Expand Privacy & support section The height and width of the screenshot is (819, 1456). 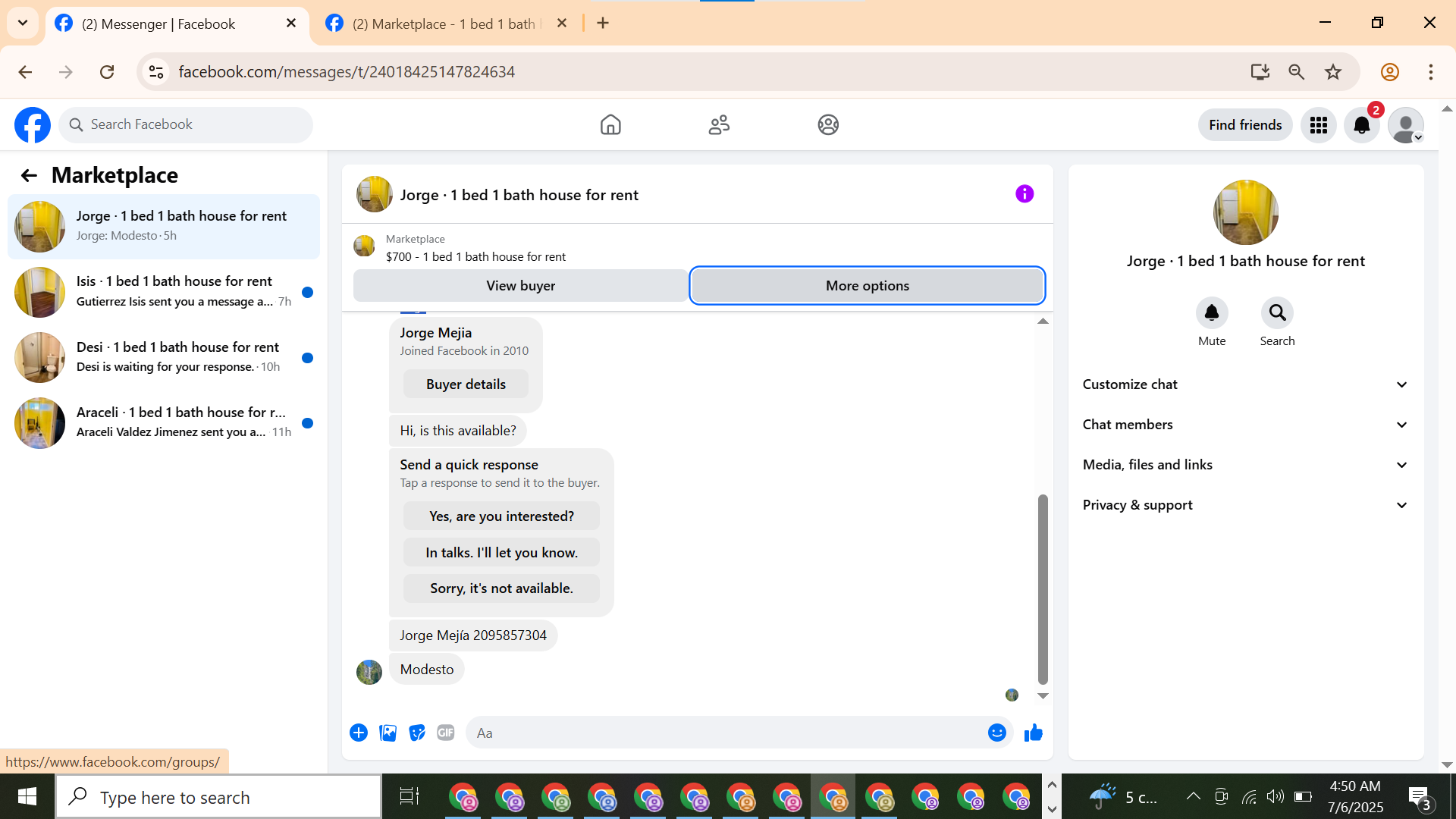1245,505
